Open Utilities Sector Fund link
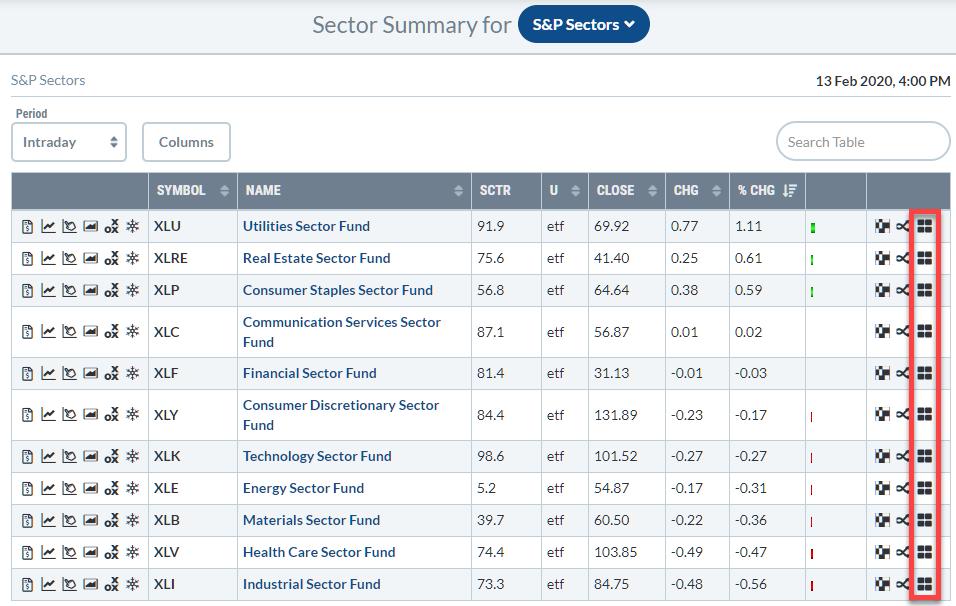The image size is (956, 606). pyautogui.click(x=306, y=227)
